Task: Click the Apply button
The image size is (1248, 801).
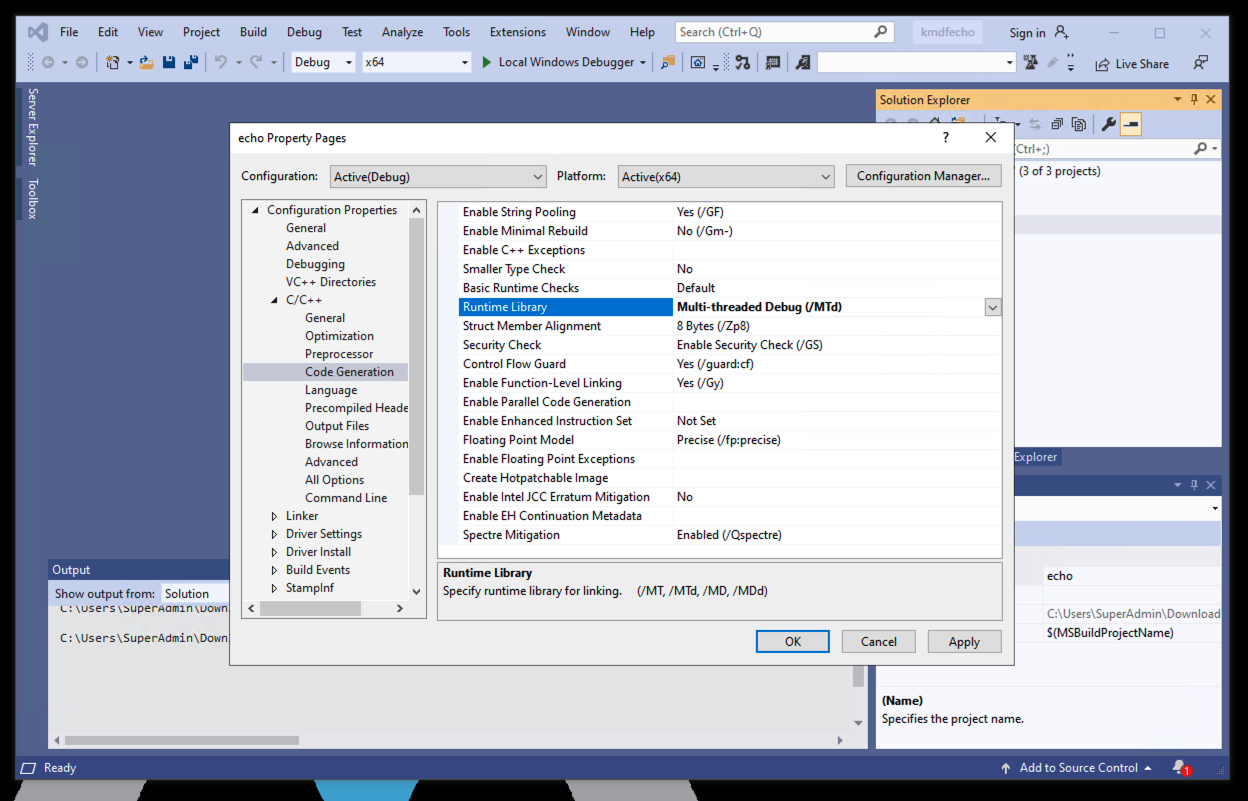Action: 963,642
